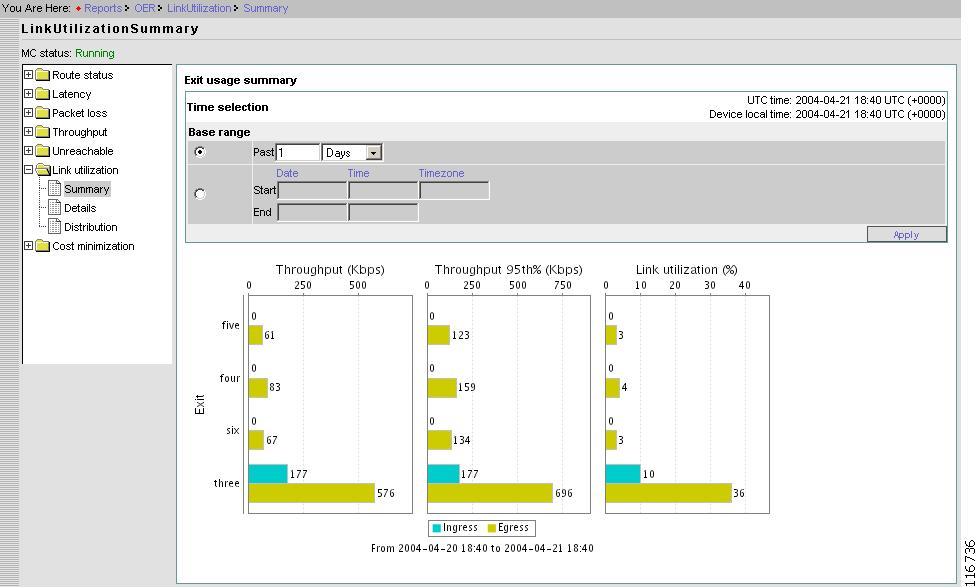
Task: Click the Unreachable folder icon
Action: point(42,151)
